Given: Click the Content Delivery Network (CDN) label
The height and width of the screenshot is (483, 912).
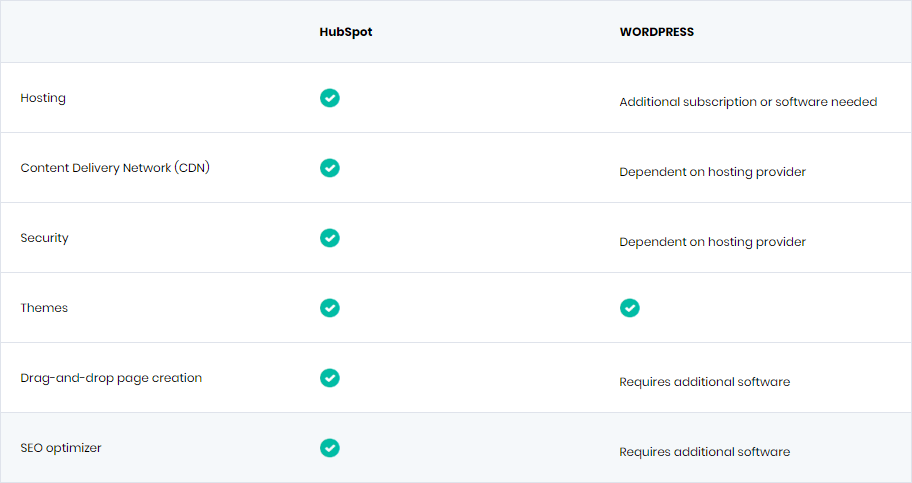Looking at the screenshot, I should coord(115,168).
